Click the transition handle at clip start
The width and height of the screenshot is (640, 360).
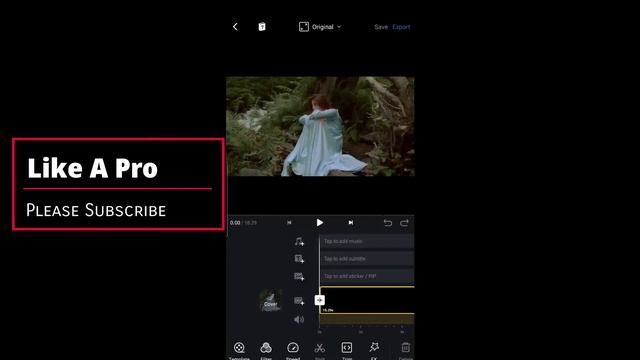click(x=320, y=300)
